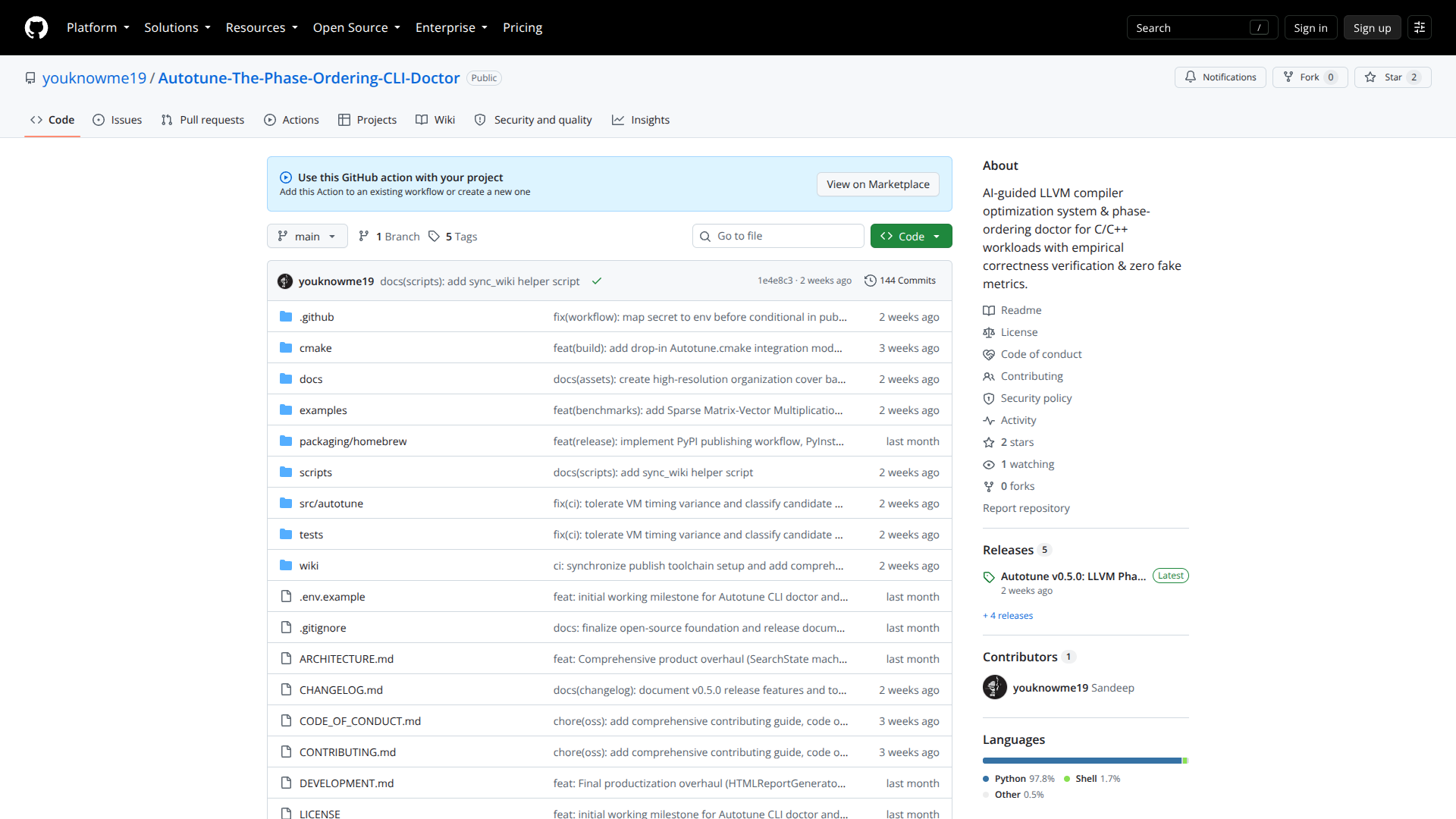The height and width of the screenshot is (819, 1456).
Task: View the 144 Commits history
Action: coord(900,281)
